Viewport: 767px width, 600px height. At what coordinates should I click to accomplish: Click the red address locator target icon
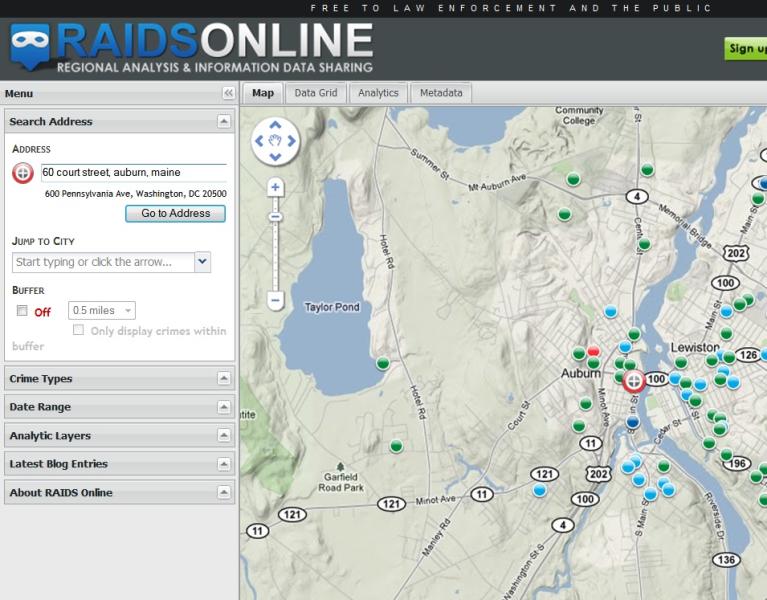click(x=23, y=173)
